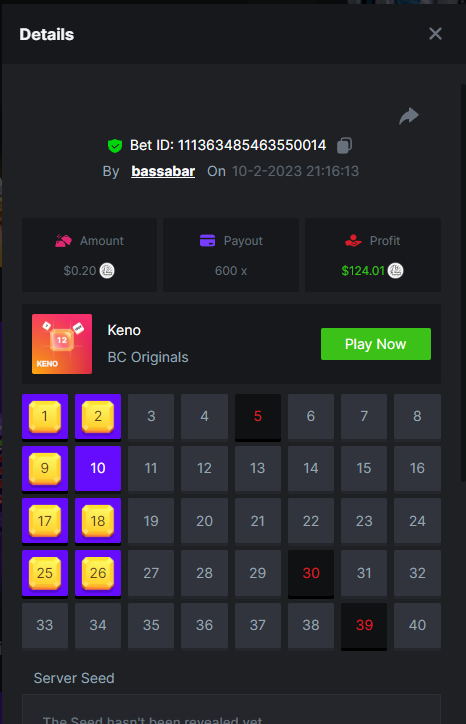Click the Keno game thumbnail
The image size is (466, 724).
click(x=62, y=344)
